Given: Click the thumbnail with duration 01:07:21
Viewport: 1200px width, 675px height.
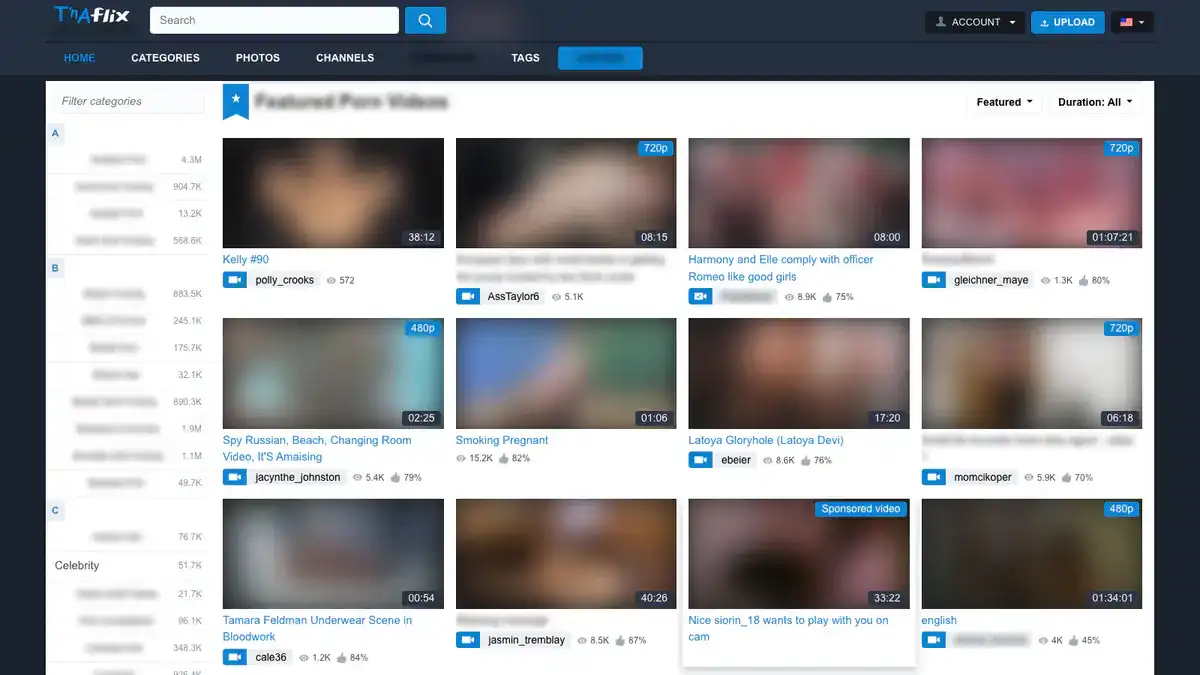Looking at the screenshot, I should (1032, 193).
